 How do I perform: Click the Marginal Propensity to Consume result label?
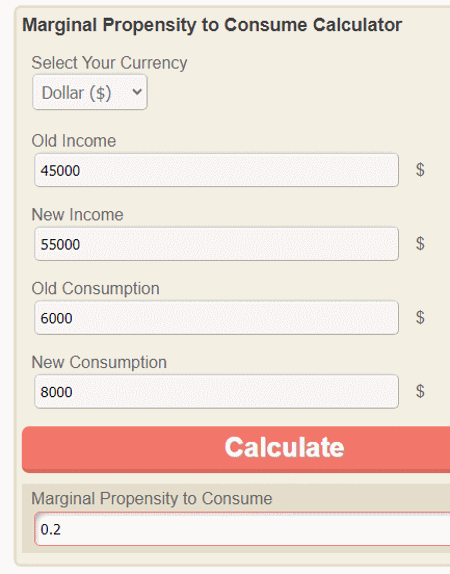point(152,499)
